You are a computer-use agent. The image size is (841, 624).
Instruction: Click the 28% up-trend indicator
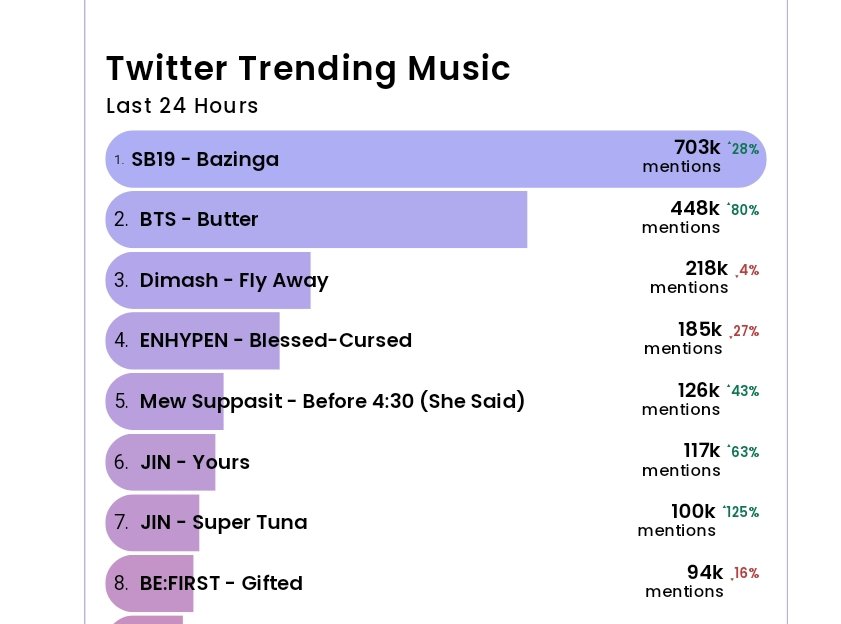743,149
